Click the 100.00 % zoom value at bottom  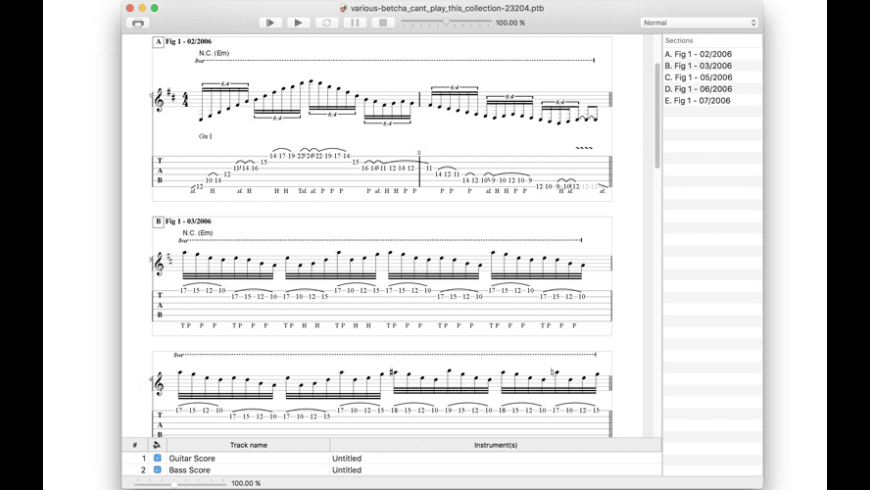tap(246, 483)
